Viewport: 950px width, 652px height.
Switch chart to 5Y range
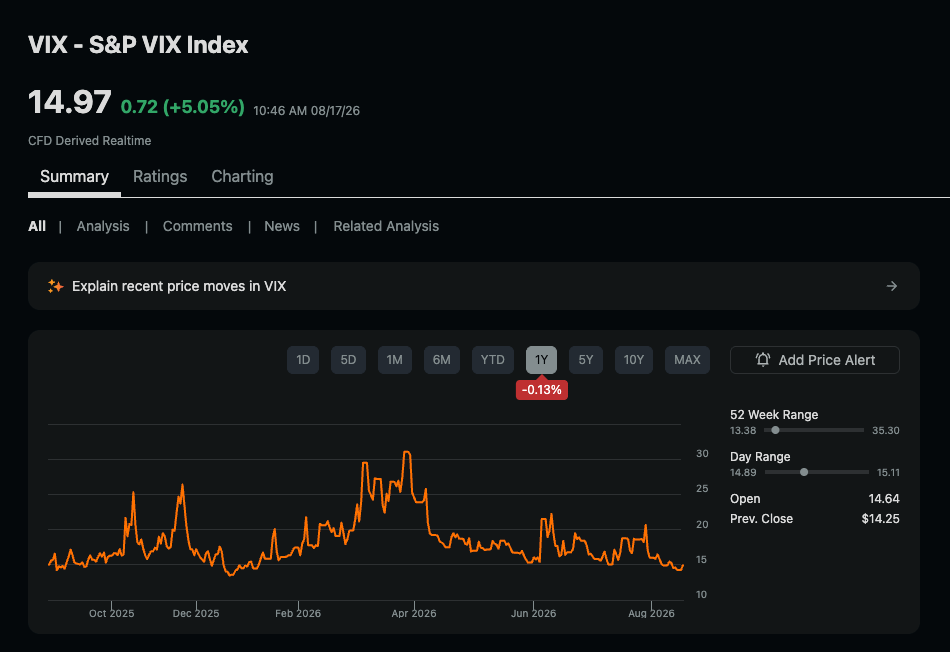(x=586, y=360)
